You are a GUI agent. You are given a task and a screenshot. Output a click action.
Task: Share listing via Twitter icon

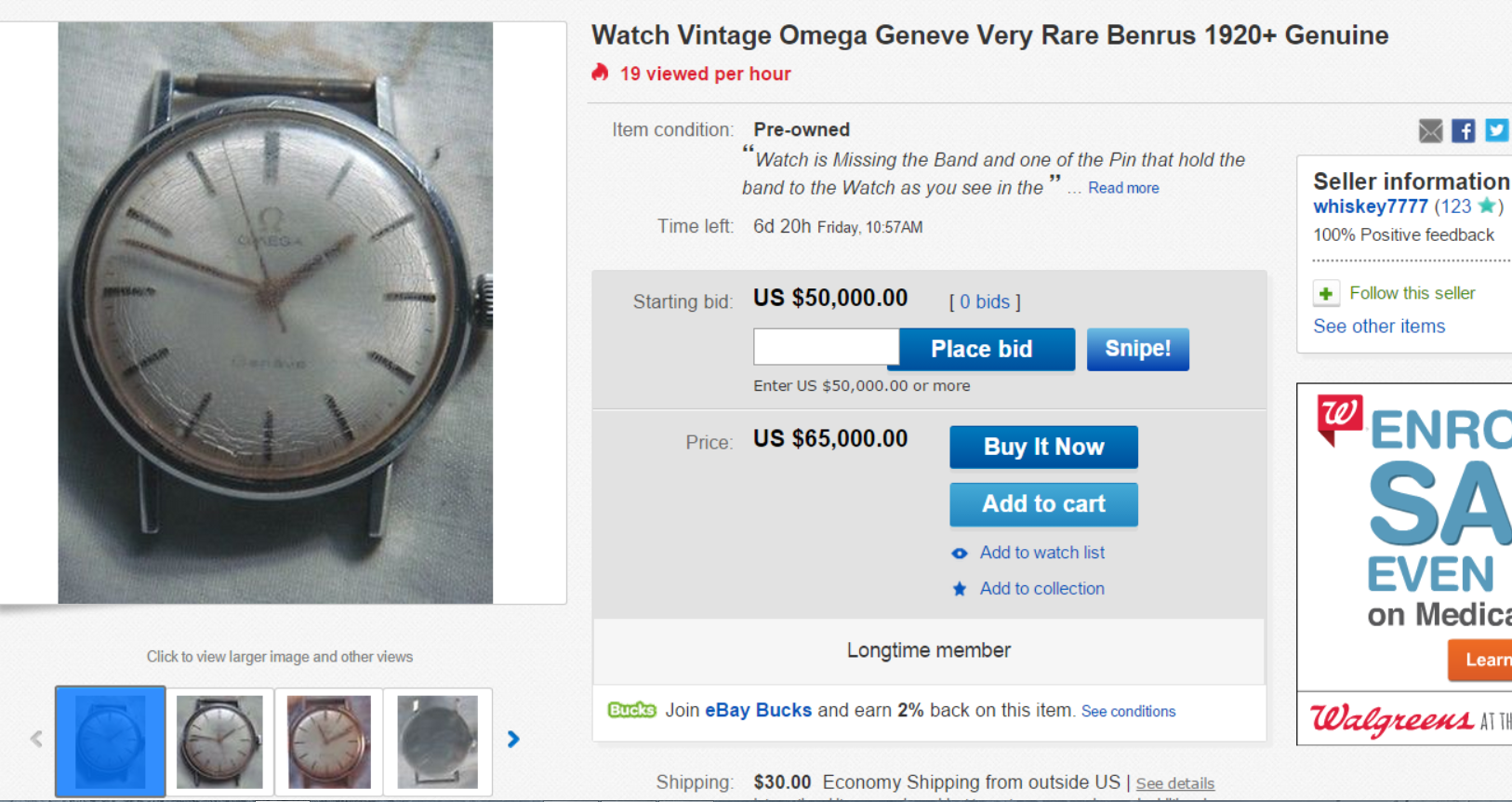[x=1495, y=130]
